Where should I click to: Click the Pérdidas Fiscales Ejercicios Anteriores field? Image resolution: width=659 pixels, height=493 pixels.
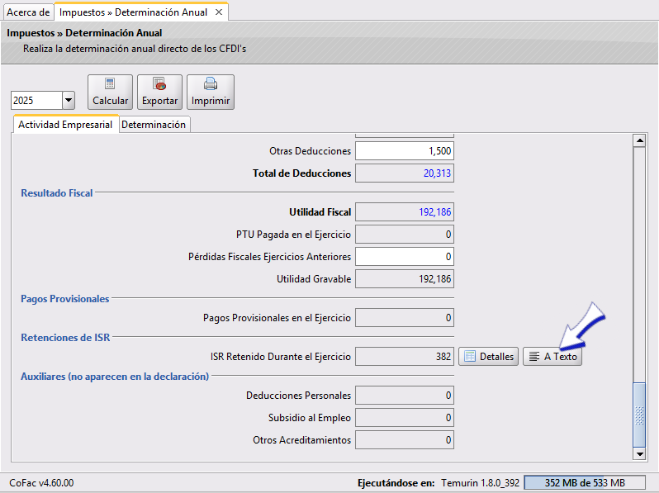coord(404,256)
